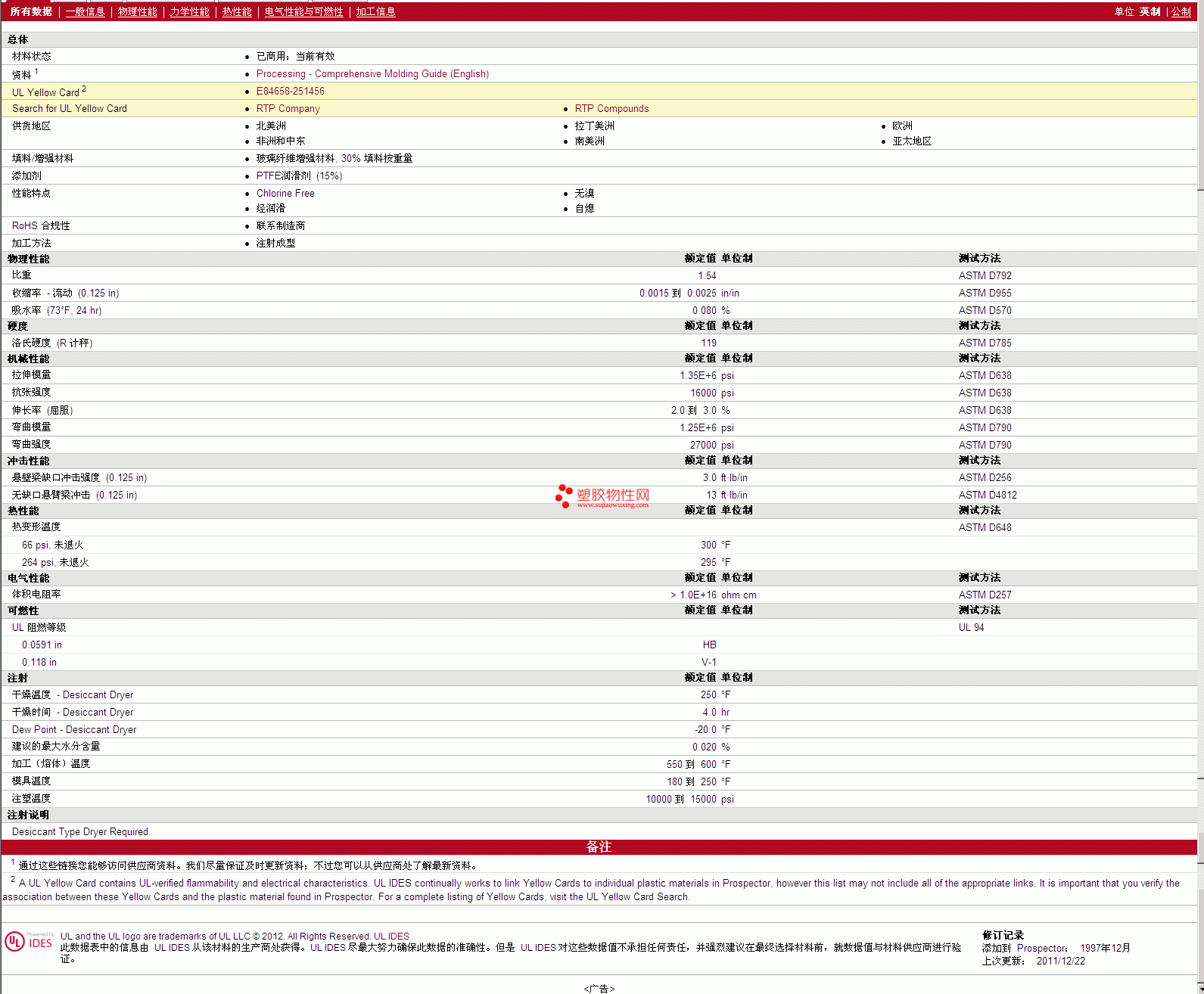The height and width of the screenshot is (994, 1204).
Task: Open the 物理性能 tab
Action: pos(137,11)
